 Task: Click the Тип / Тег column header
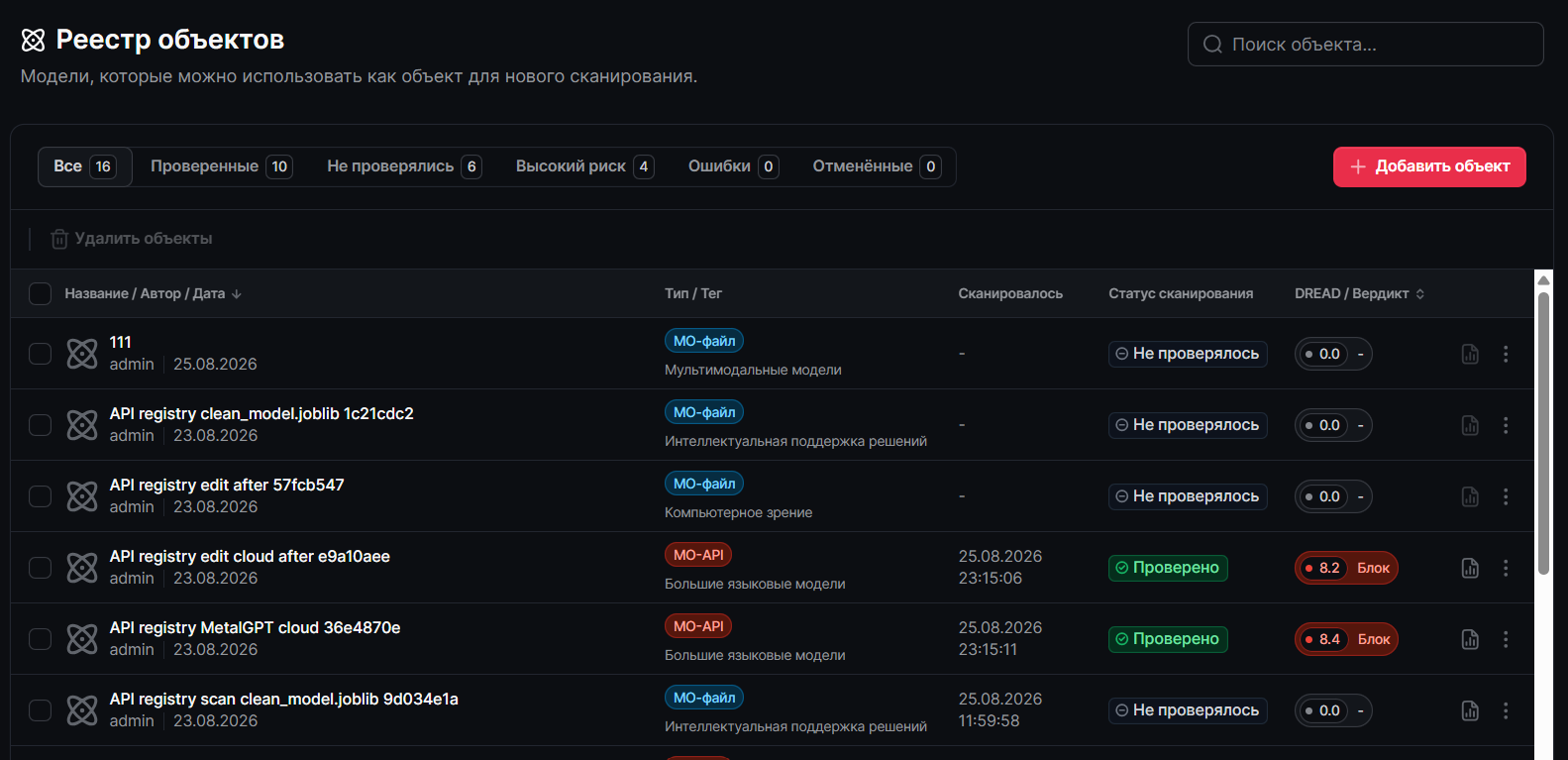point(693,294)
